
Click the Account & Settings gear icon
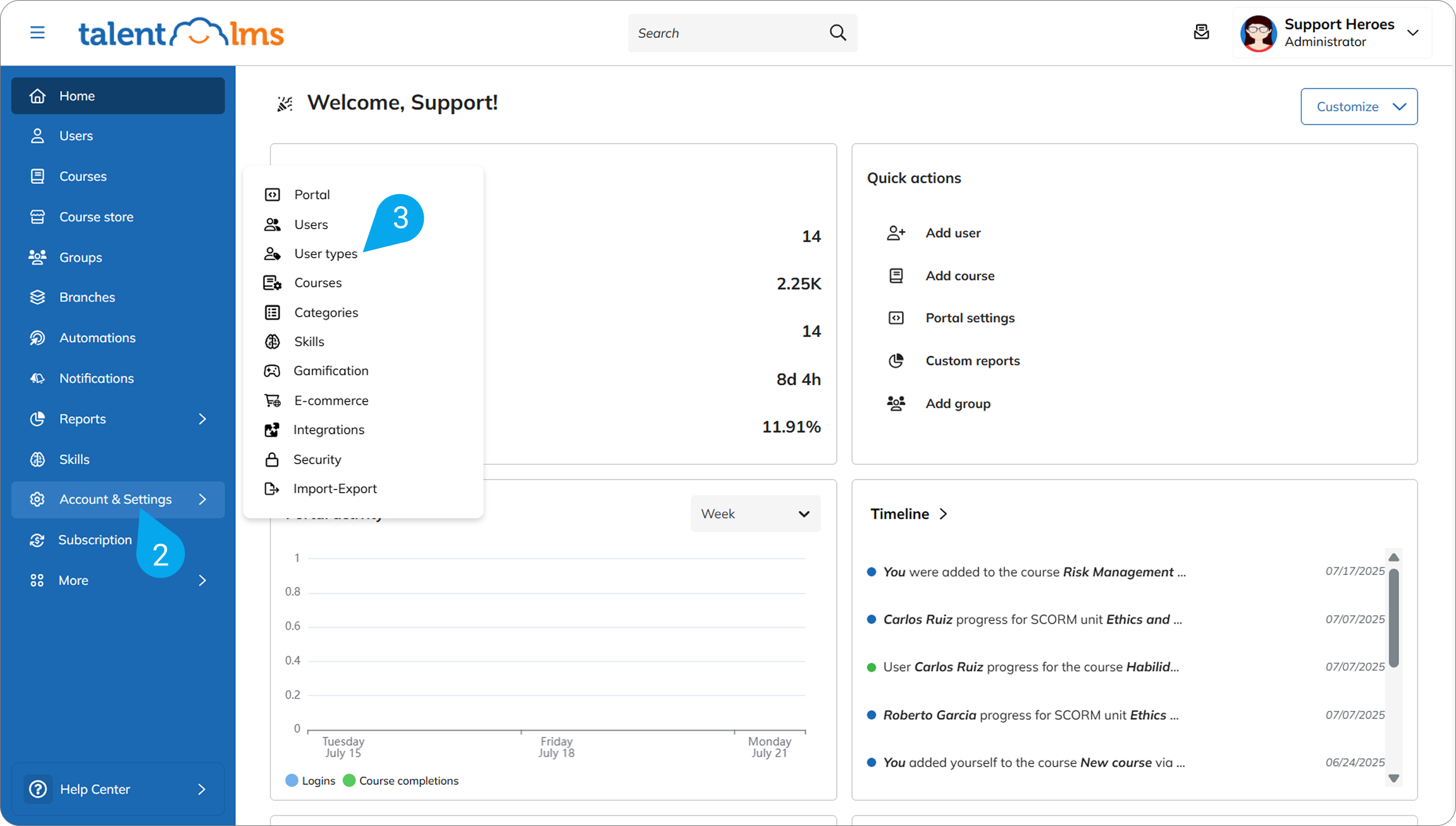pyautogui.click(x=37, y=500)
